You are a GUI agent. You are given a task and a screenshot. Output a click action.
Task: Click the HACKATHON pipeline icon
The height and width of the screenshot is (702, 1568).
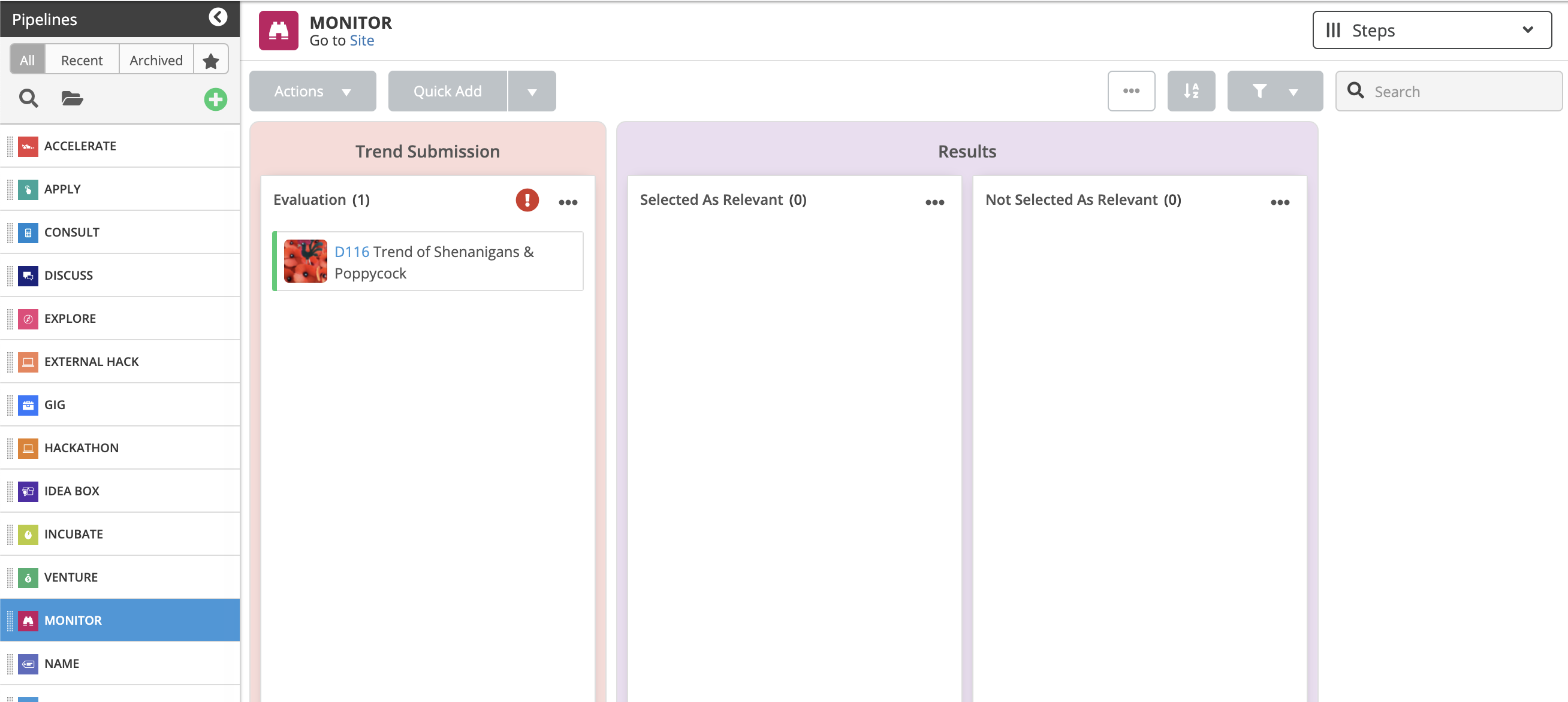click(28, 449)
